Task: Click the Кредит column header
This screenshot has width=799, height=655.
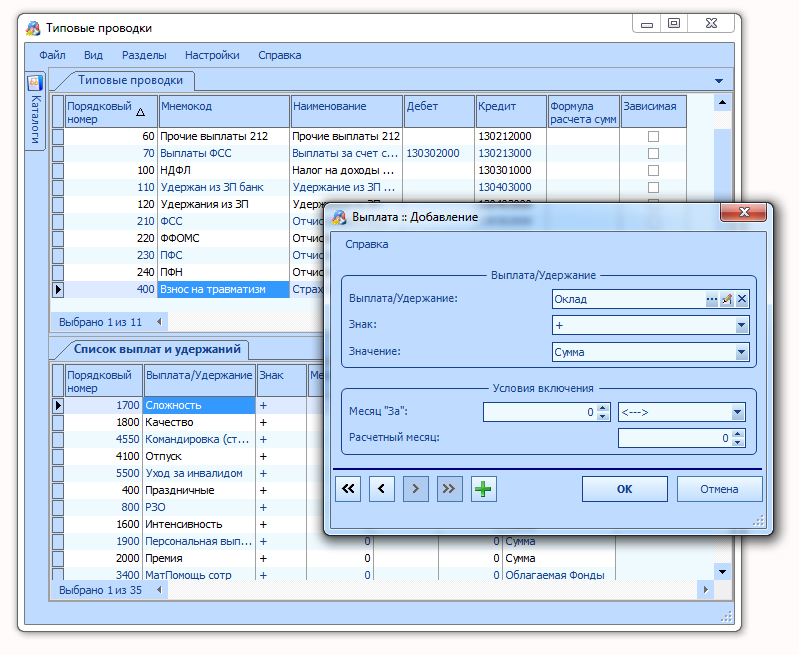Action: pyautogui.click(x=511, y=112)
